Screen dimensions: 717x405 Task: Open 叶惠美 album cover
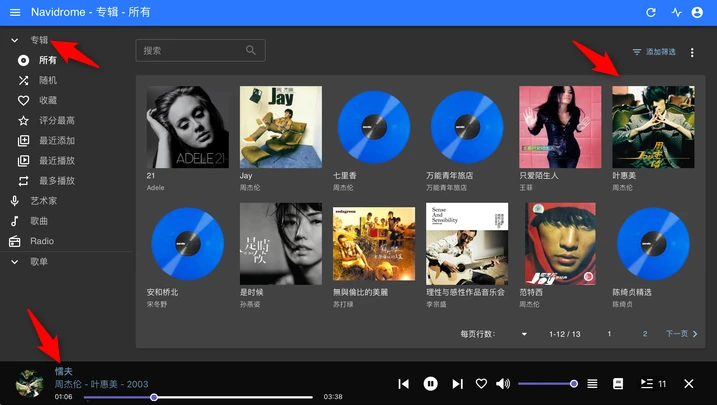pyautogui.click(x=653, y=127)
